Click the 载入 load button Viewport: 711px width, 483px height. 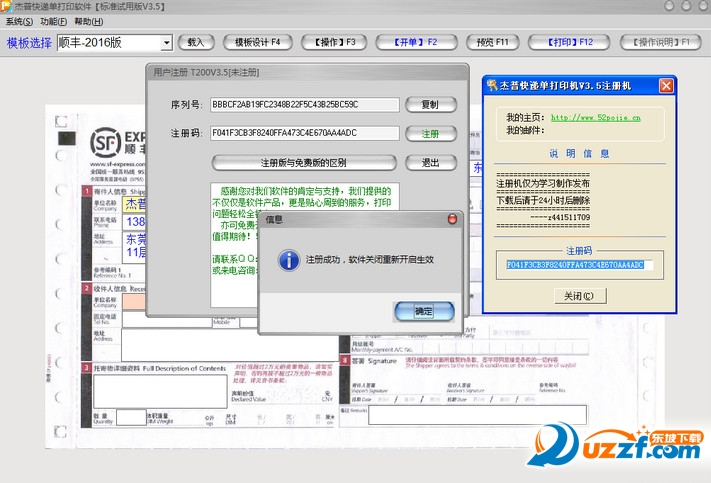[196, 42]
